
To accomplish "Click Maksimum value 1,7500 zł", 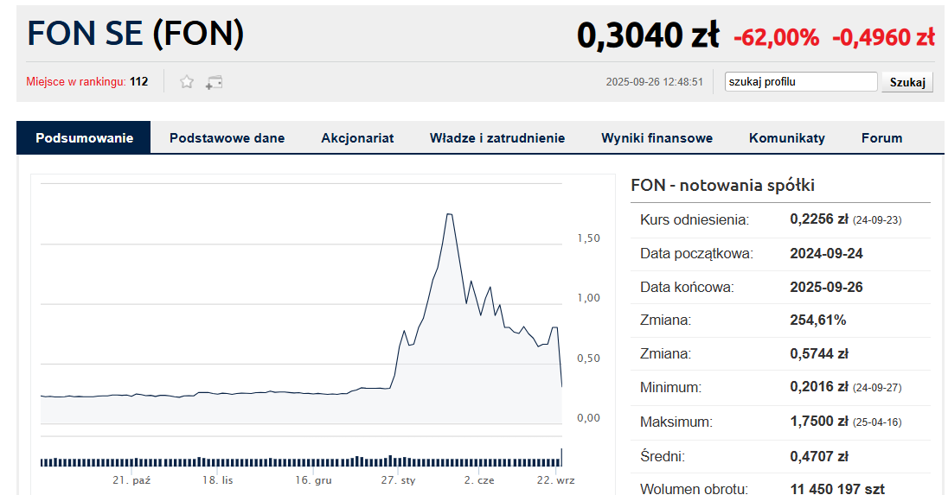I will point(819,421).
